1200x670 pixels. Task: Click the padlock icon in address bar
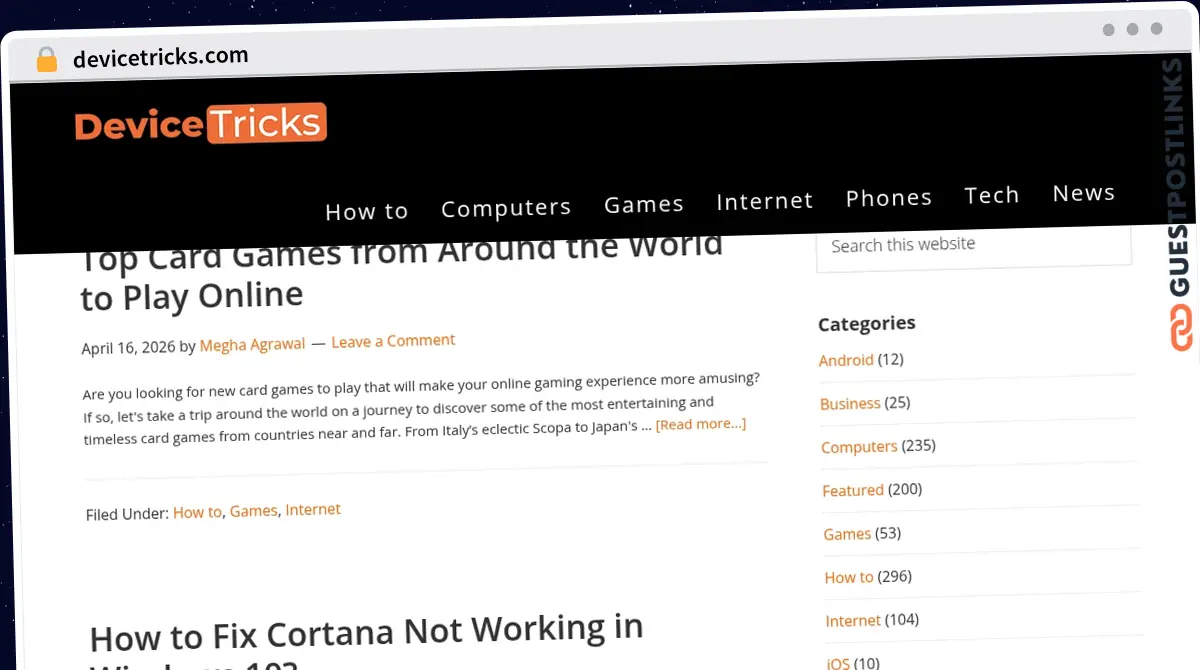tap(46, 60)
